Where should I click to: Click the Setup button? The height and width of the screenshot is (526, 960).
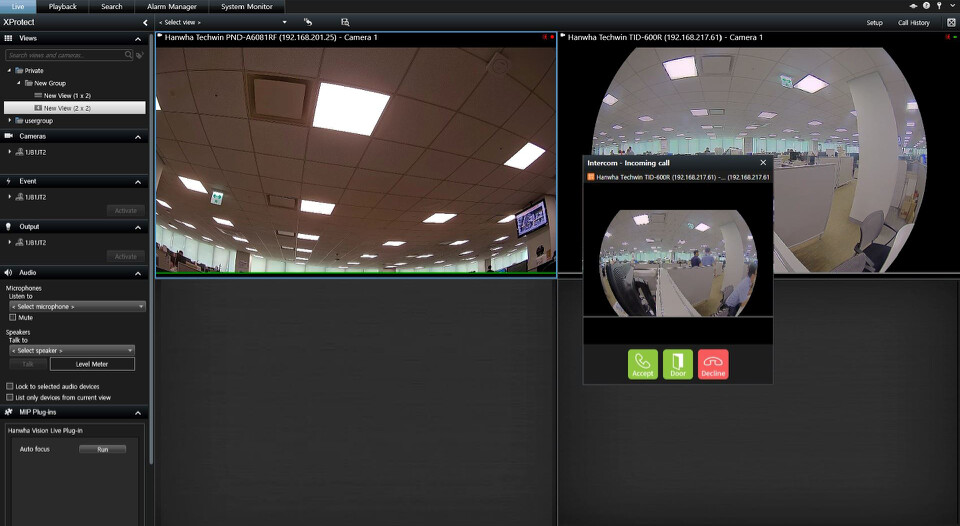pos(874,23)
